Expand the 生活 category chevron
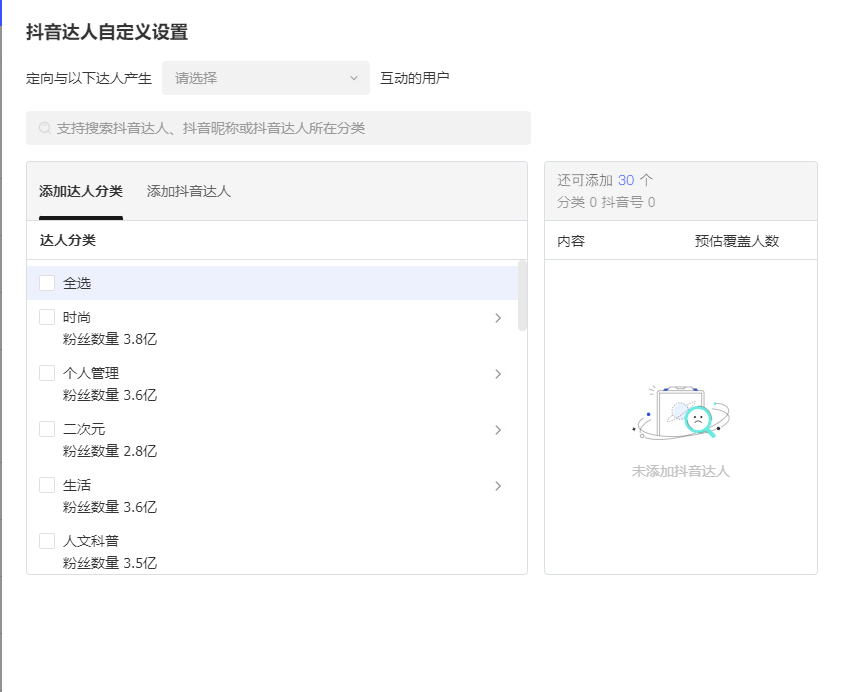The image size is (842, 692). pyautogui.click(x=498, y=486)
